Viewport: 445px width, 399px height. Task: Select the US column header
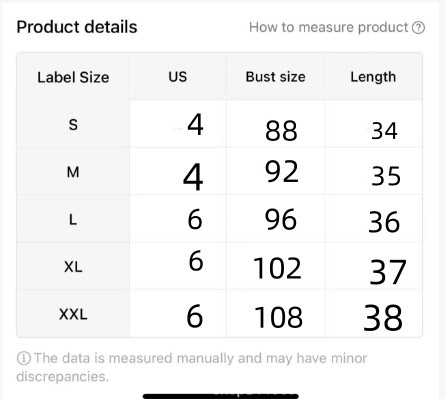(x=178, y=77)
